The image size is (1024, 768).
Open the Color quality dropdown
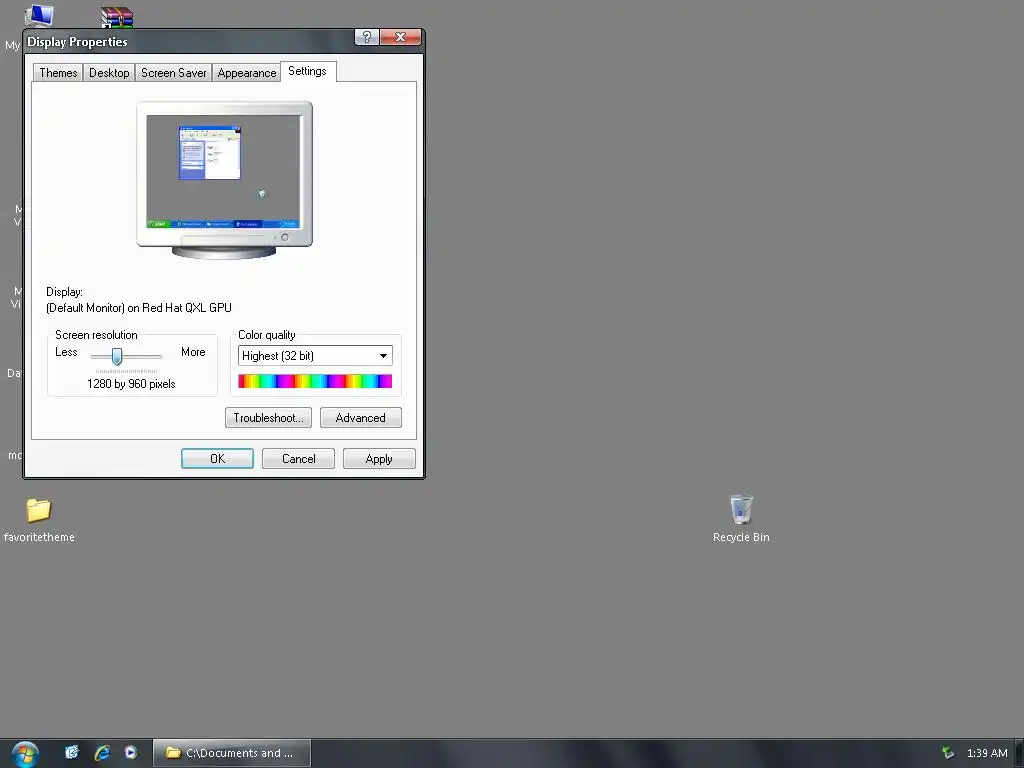click(315, 355)
